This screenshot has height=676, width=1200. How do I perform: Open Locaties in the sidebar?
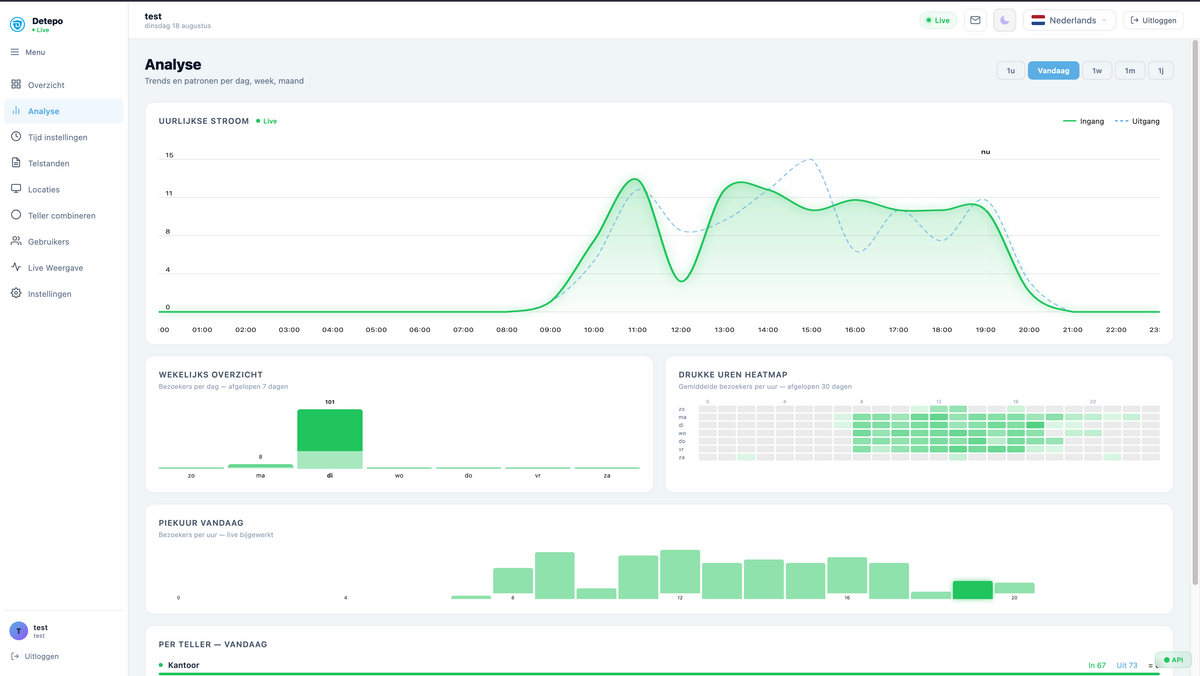tap(64, 189)
